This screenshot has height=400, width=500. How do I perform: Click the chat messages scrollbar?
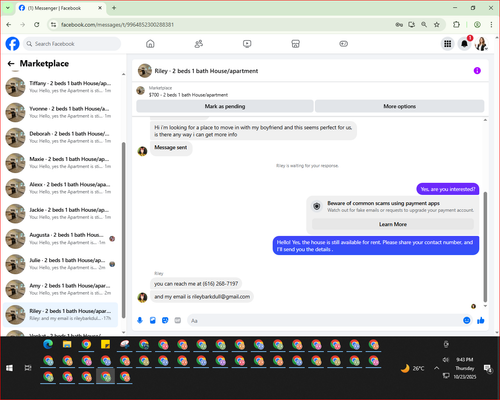pos(485,247)
